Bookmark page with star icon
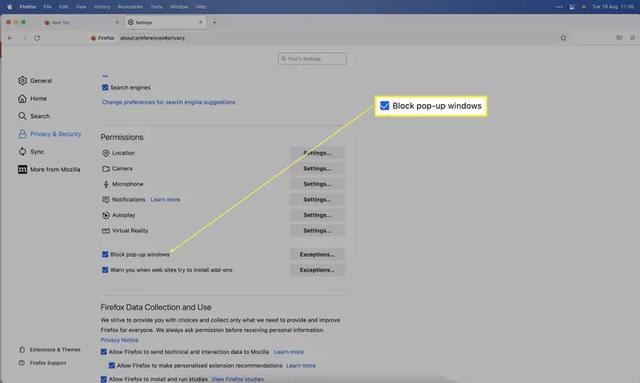This screenshot has width=640, height=383. click(563, 38)
